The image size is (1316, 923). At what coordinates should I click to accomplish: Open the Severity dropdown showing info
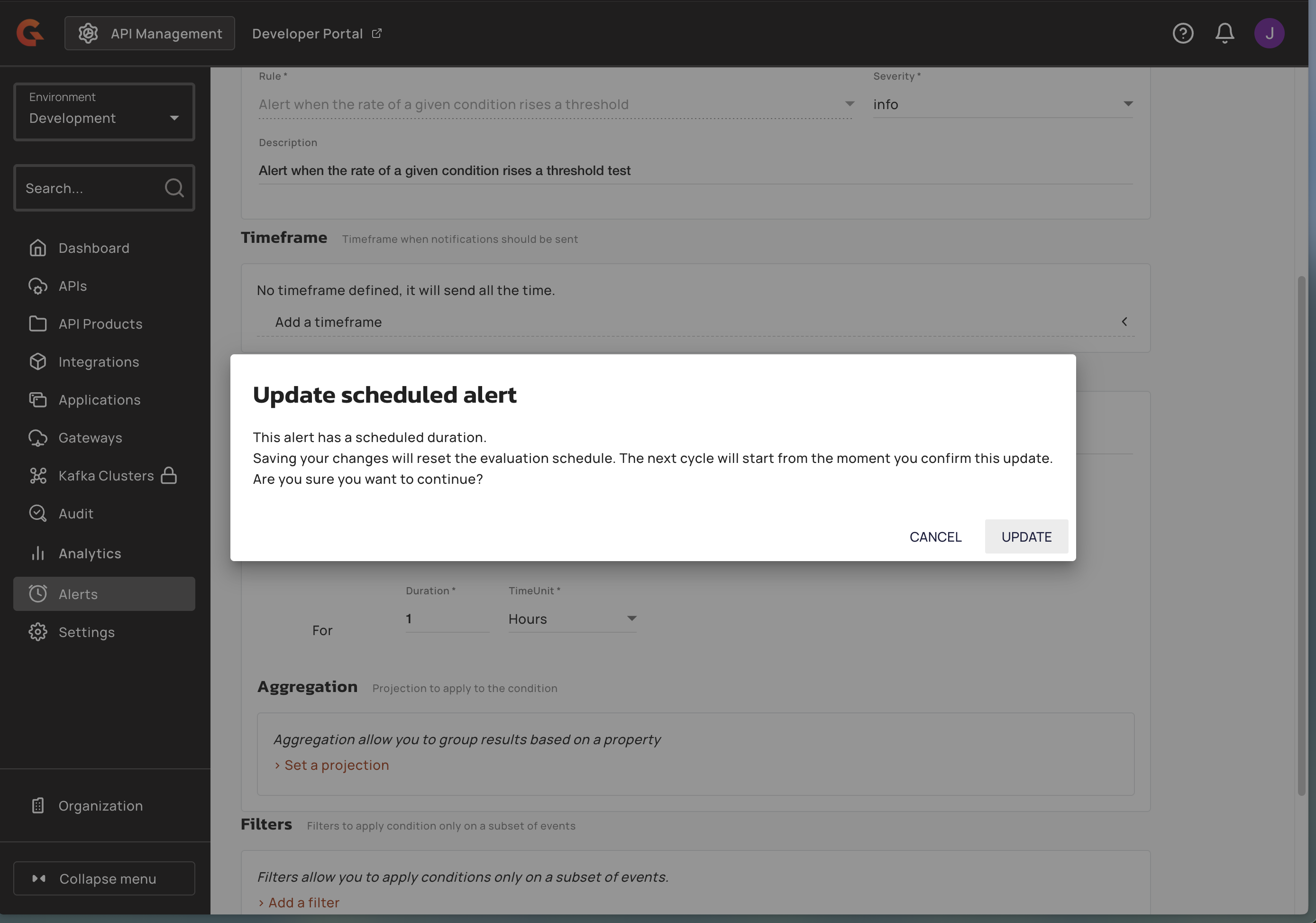(1002, 104)
